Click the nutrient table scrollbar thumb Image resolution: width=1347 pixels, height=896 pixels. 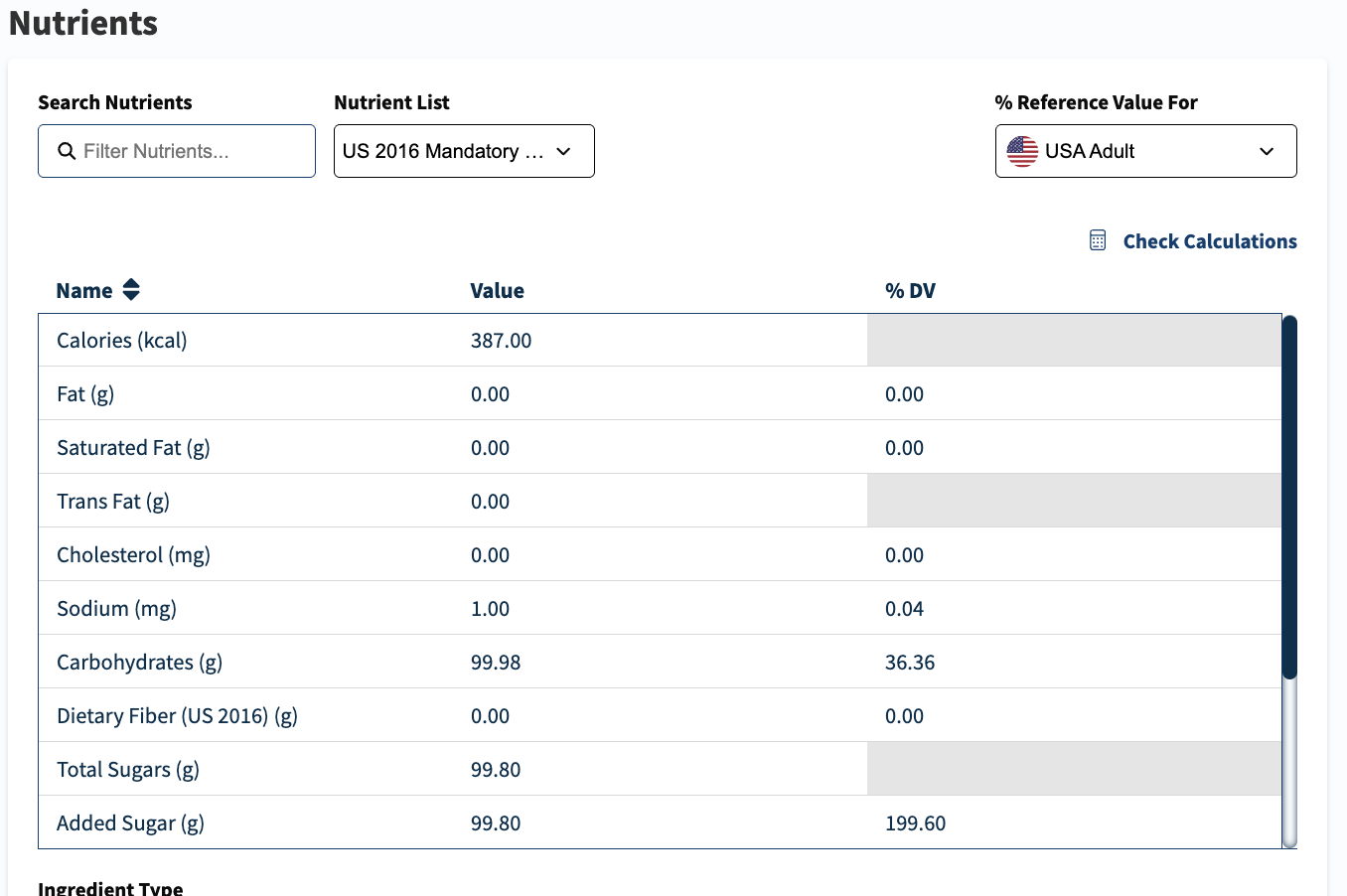[x=1289, y=497]
